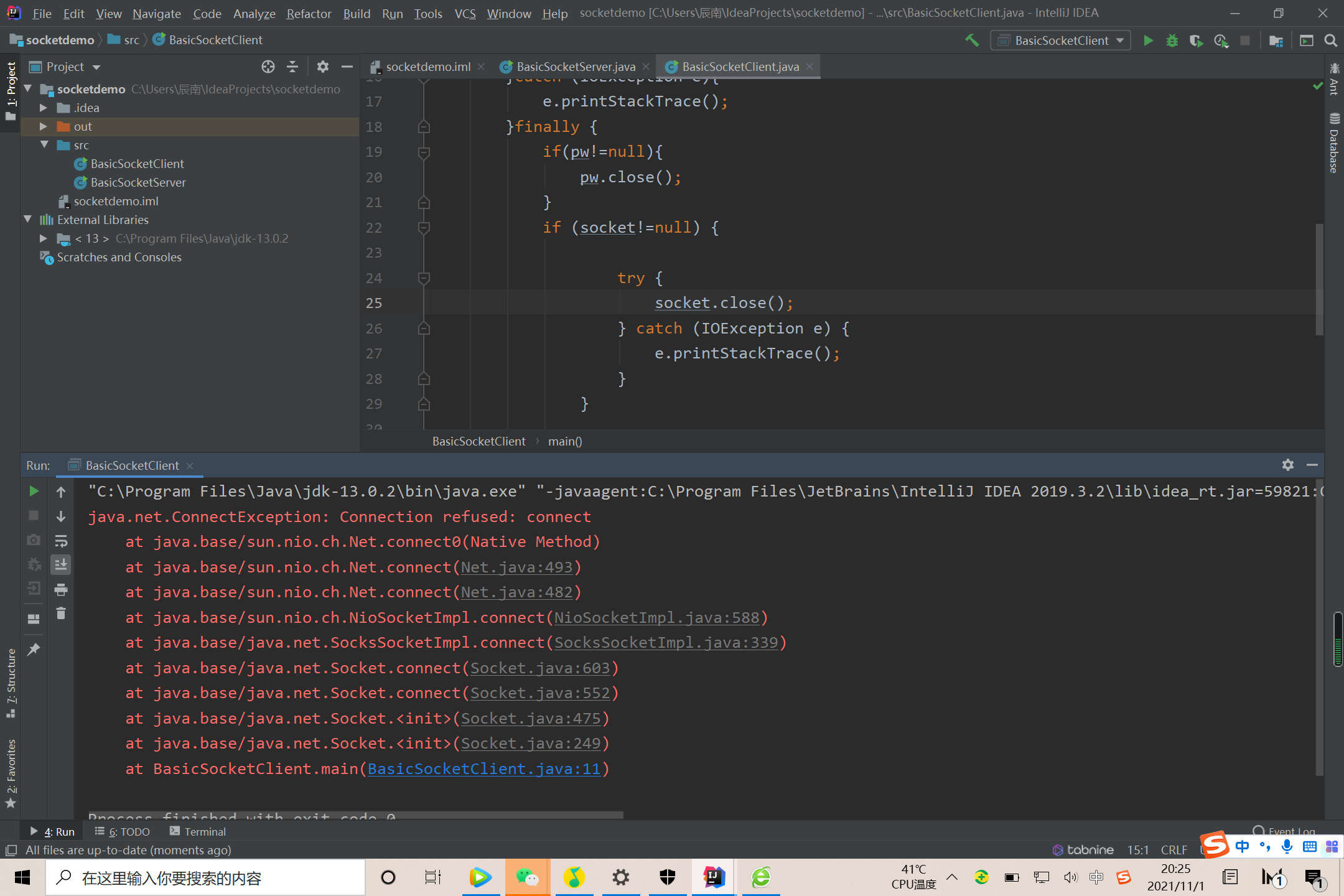Screen dimensions: 1344x896
Task: Expand the out folder
Action: pos(44,126)
